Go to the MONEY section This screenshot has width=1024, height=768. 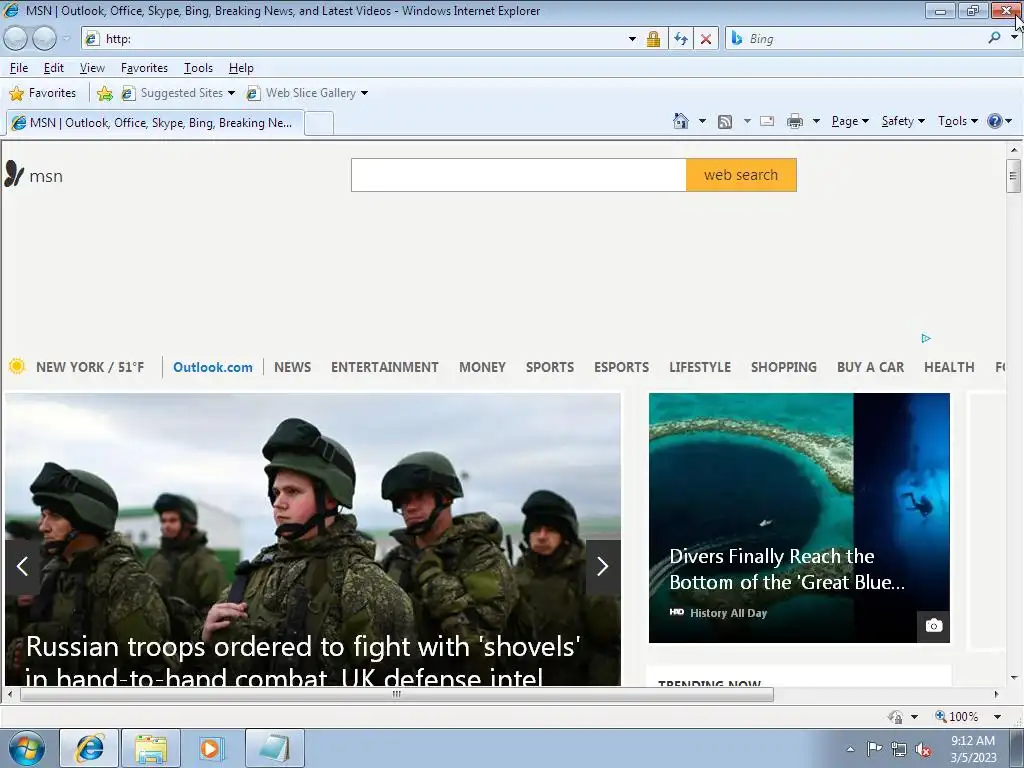[483, 367]
